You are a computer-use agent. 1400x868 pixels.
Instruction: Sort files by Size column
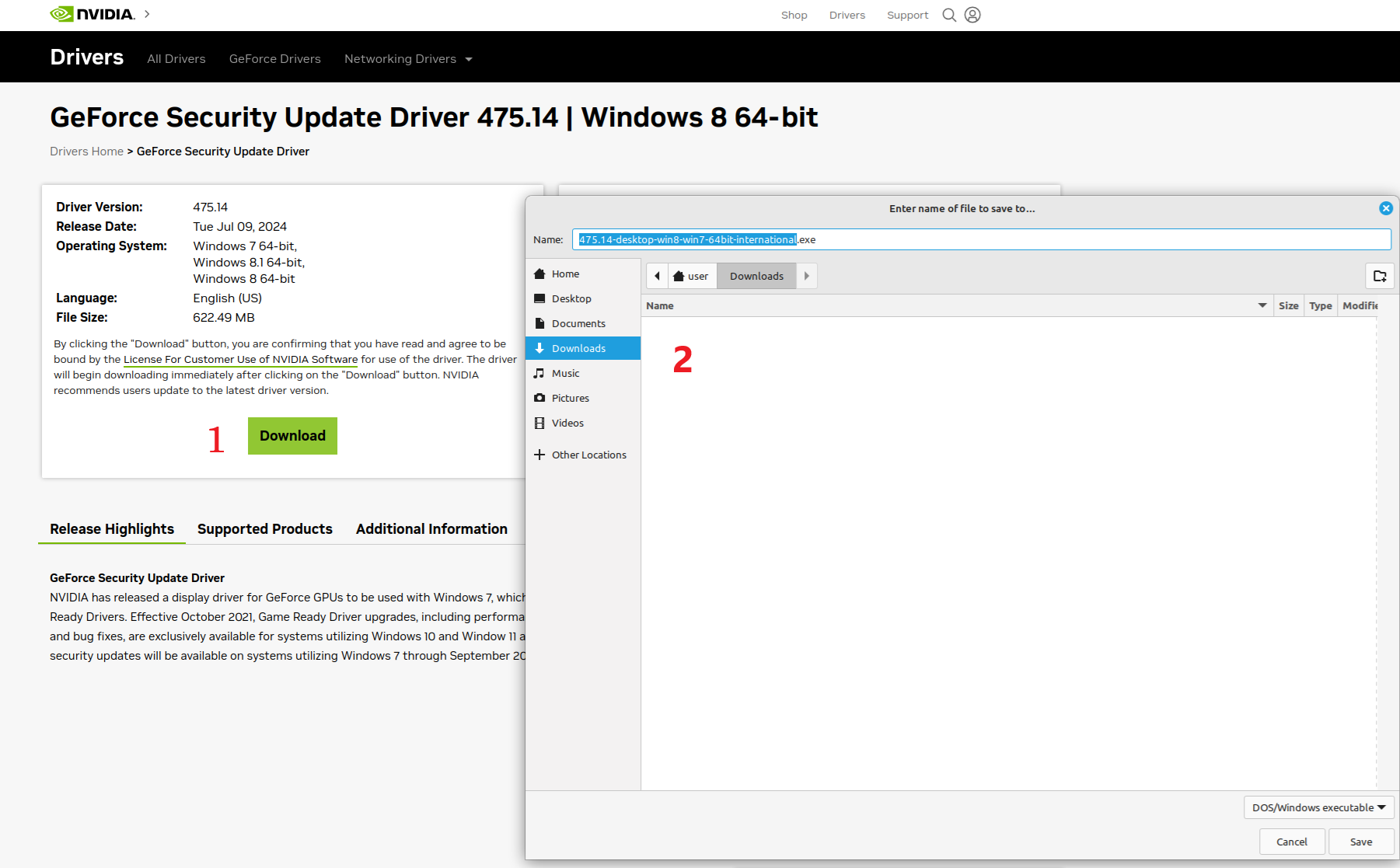(x=1288, y=305)
